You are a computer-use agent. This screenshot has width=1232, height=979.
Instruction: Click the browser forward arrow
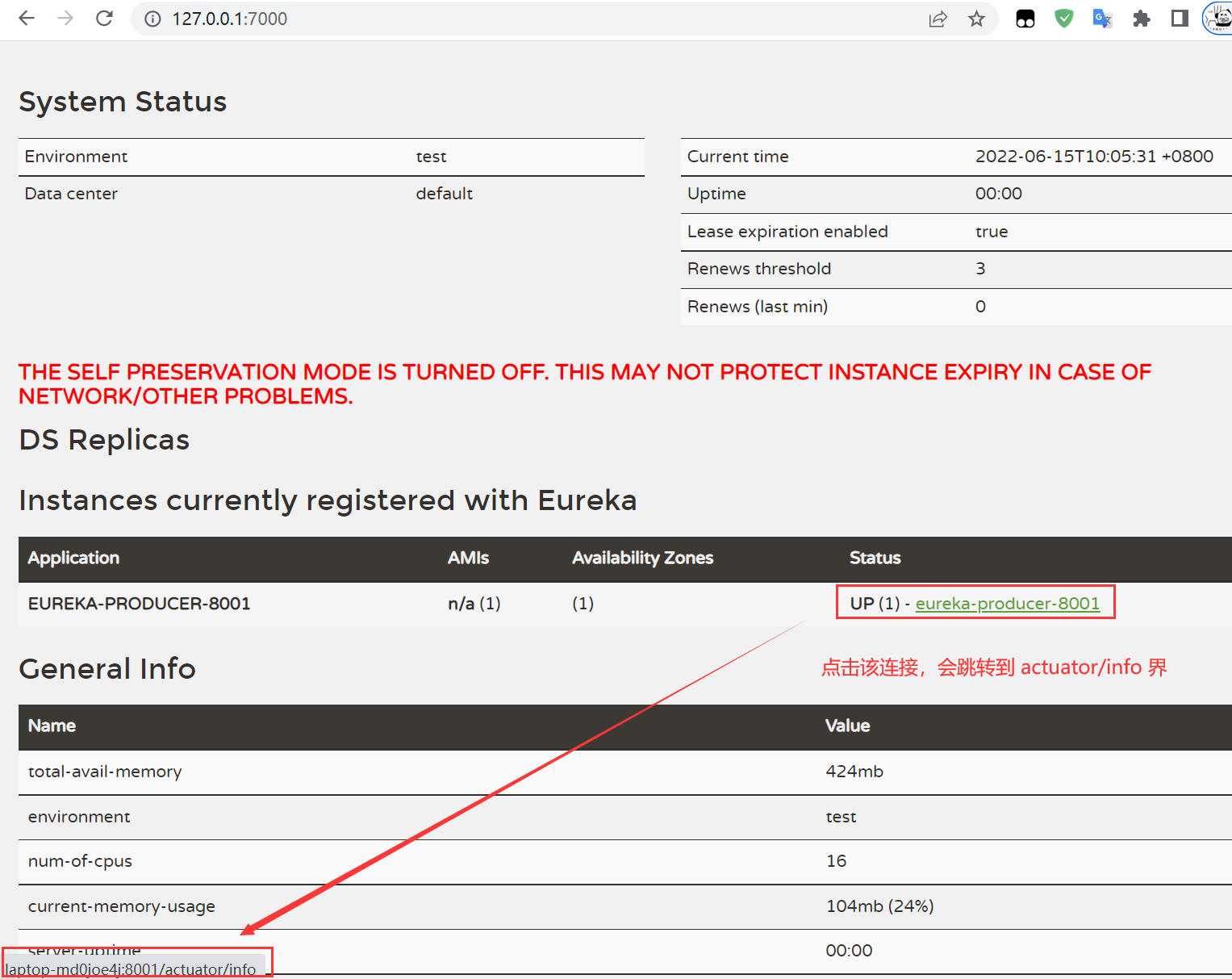[65, 19]
